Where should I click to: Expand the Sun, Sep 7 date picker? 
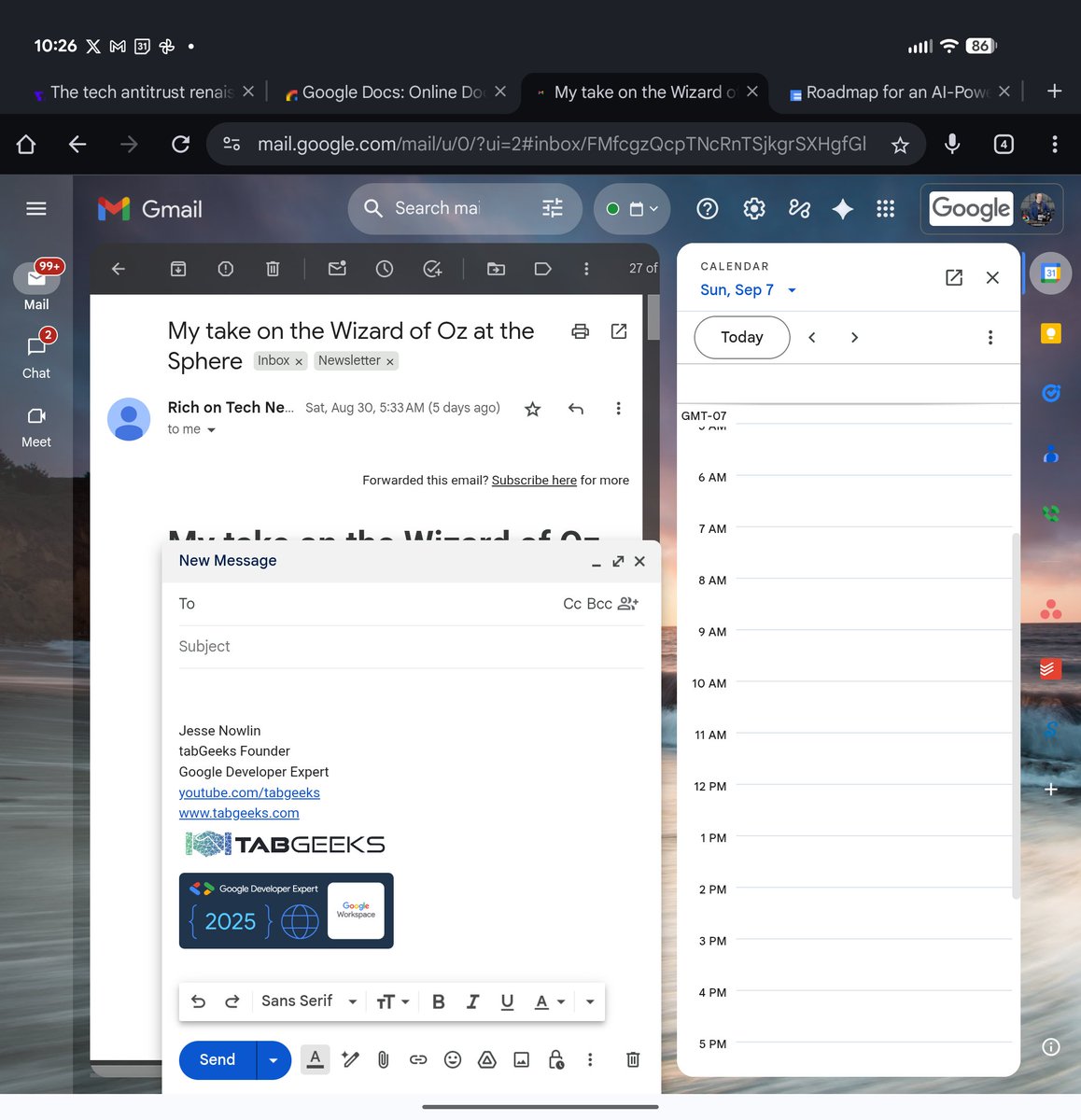(792, 289)
